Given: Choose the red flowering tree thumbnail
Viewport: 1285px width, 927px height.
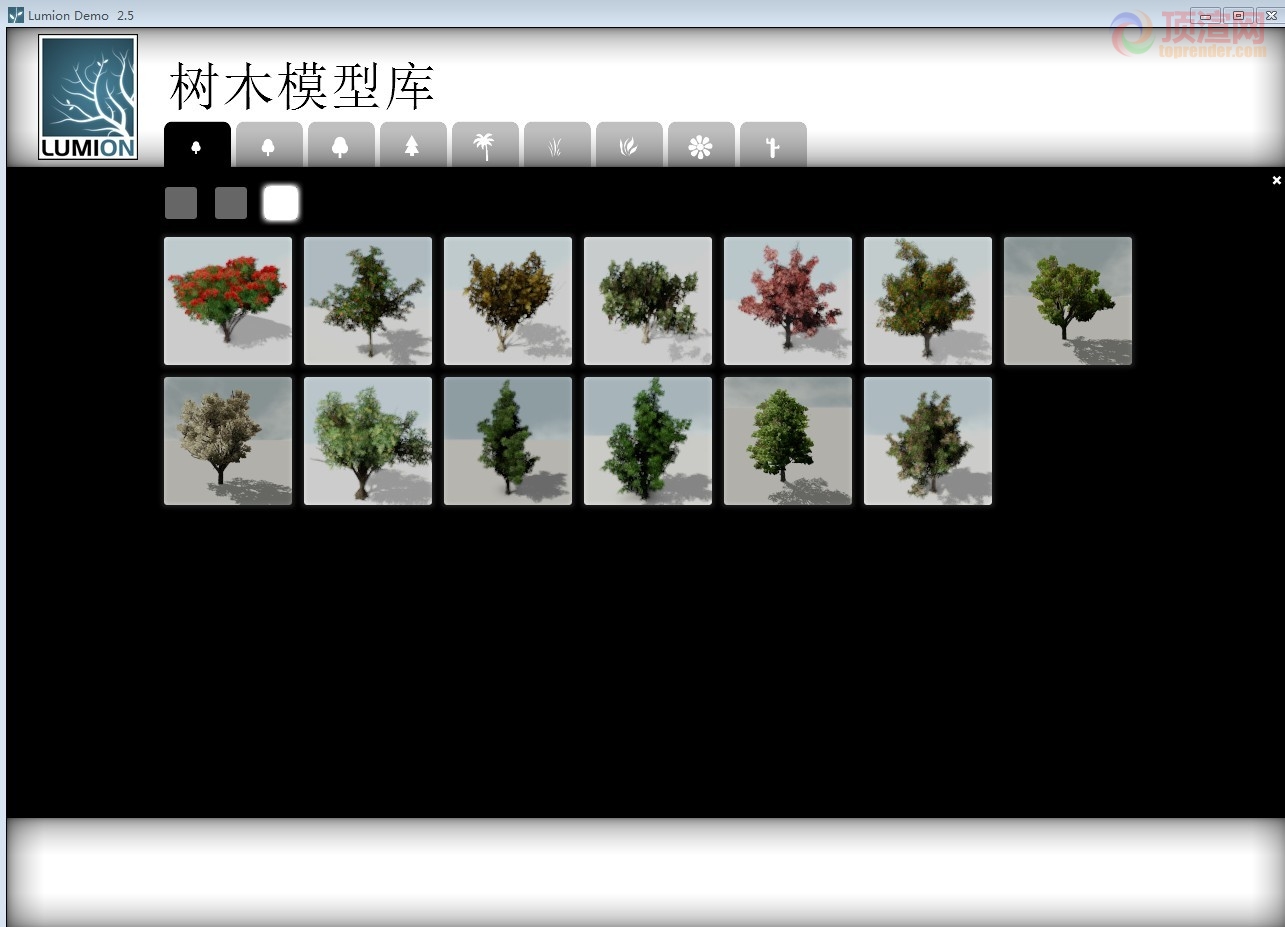Looking at the screenshot, I should (228, 301).
